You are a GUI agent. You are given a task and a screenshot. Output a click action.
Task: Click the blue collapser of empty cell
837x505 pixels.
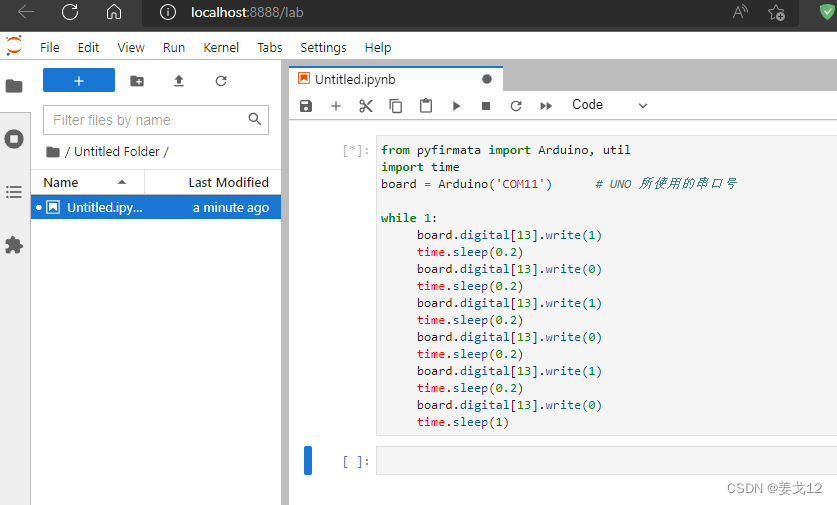coord(308,460)
